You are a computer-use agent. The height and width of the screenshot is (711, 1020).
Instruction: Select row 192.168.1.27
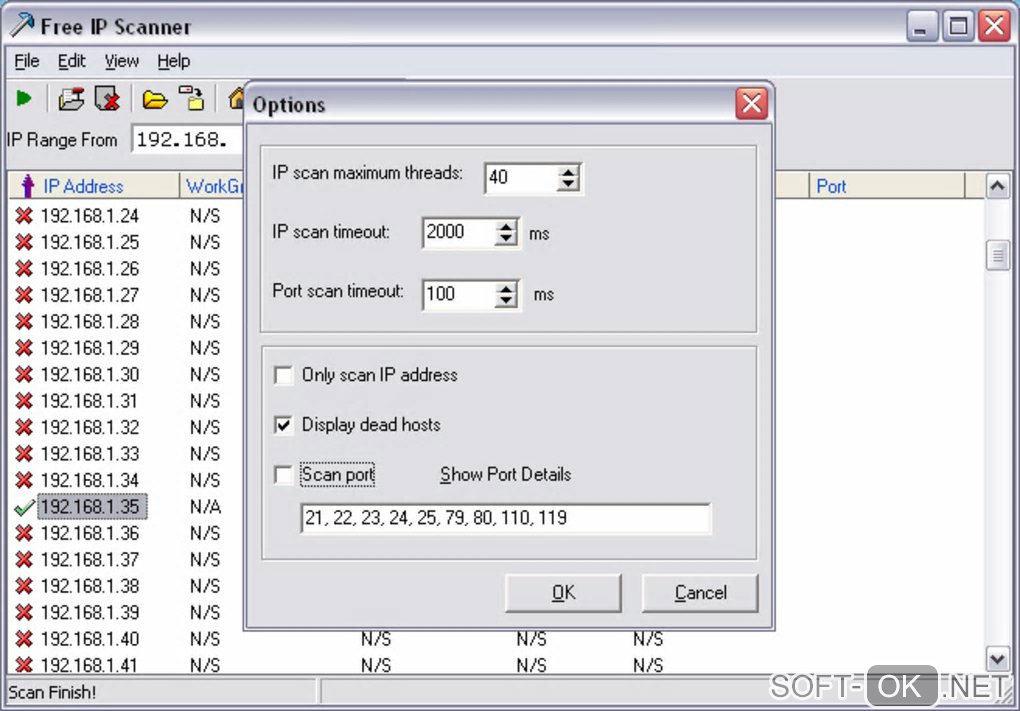[x=90, y=295]
